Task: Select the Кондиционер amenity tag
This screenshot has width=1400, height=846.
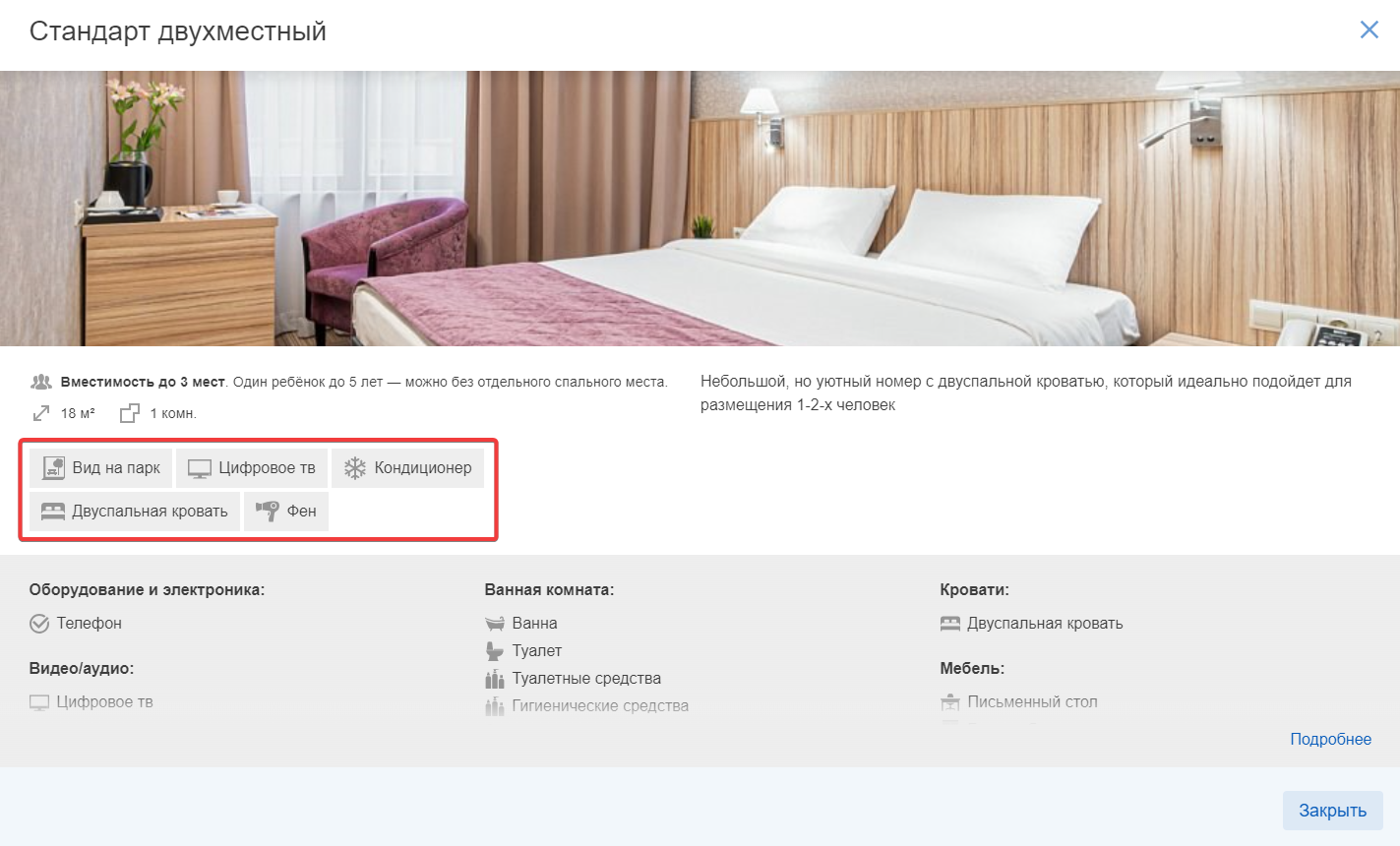Action: pos(407,468)
